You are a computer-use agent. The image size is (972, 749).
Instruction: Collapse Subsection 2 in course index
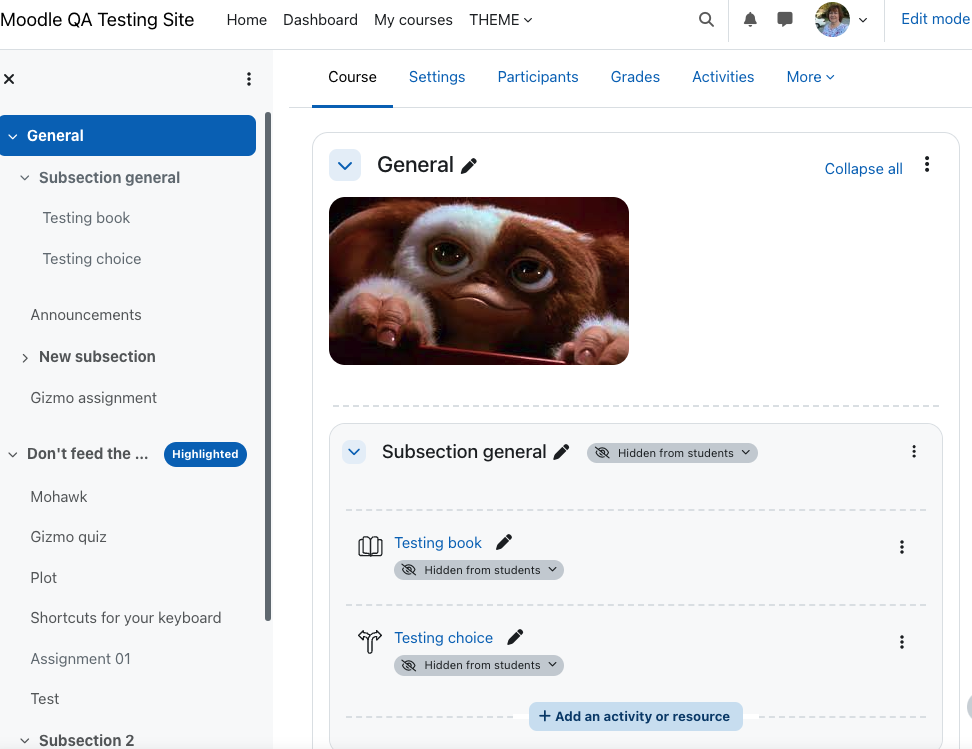click(25, 741)
